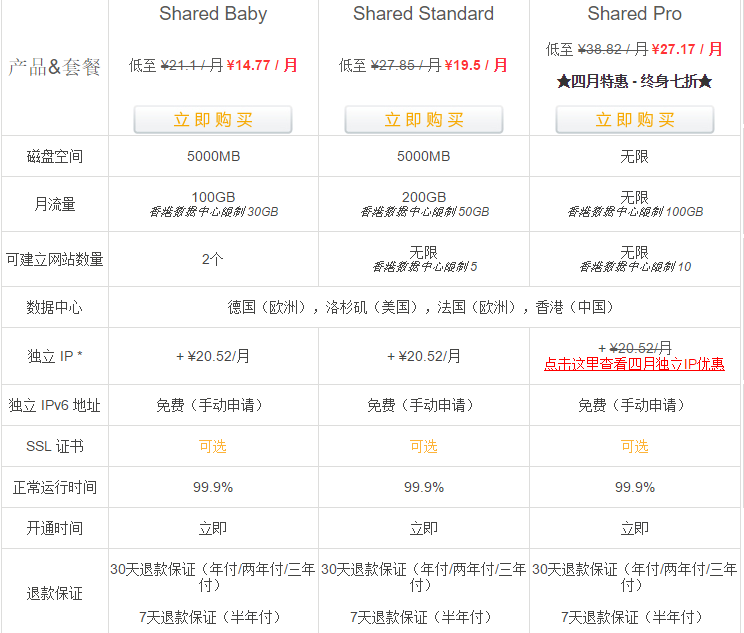Open the 可选 SSL link in Shared Pro column
Viewport: 744px width, 633px height.
635,446
